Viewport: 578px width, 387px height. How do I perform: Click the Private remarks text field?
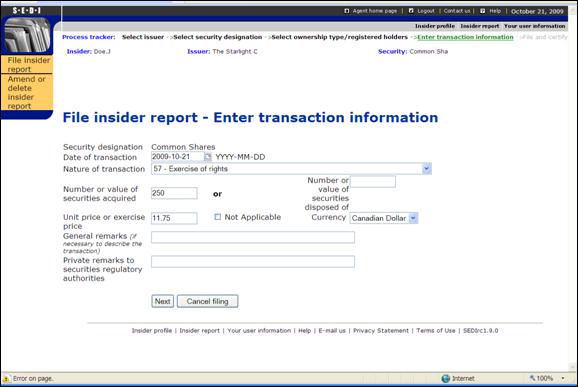point(253,262)
